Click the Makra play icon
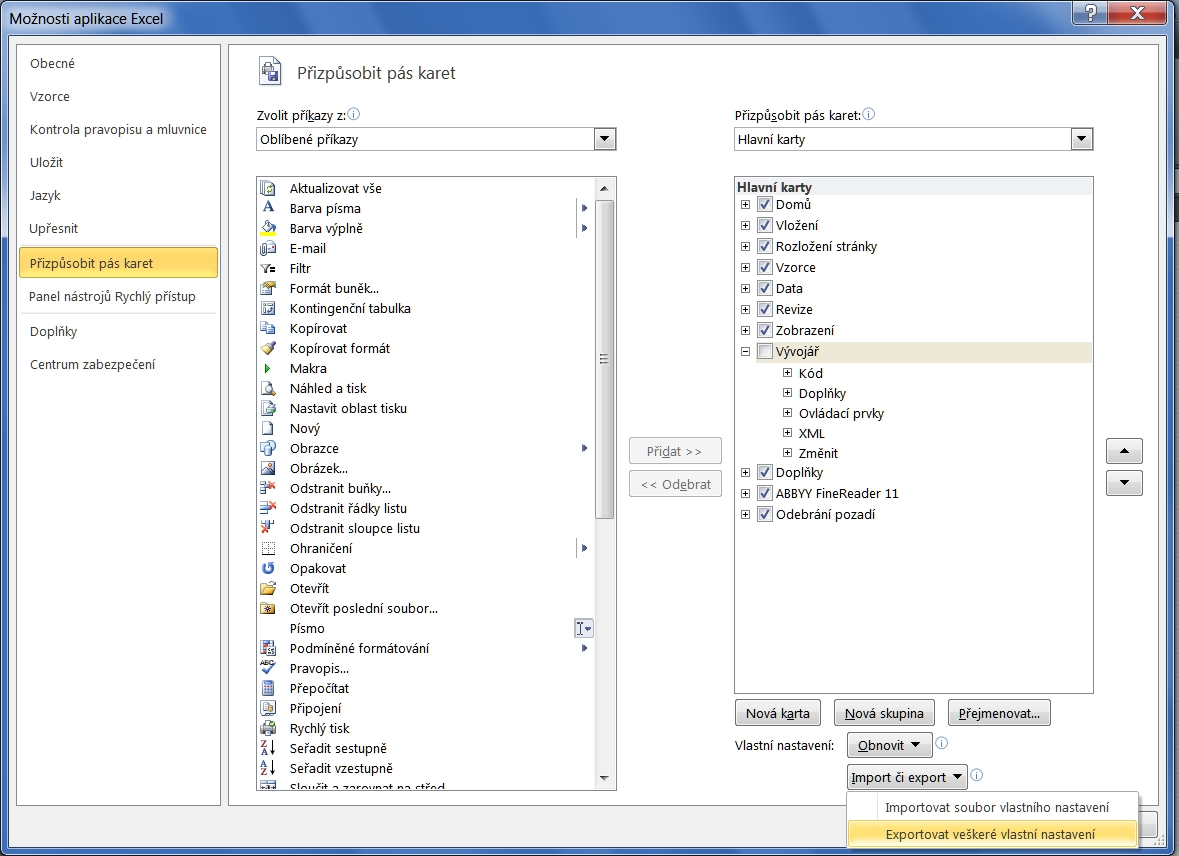 (268, 368)
